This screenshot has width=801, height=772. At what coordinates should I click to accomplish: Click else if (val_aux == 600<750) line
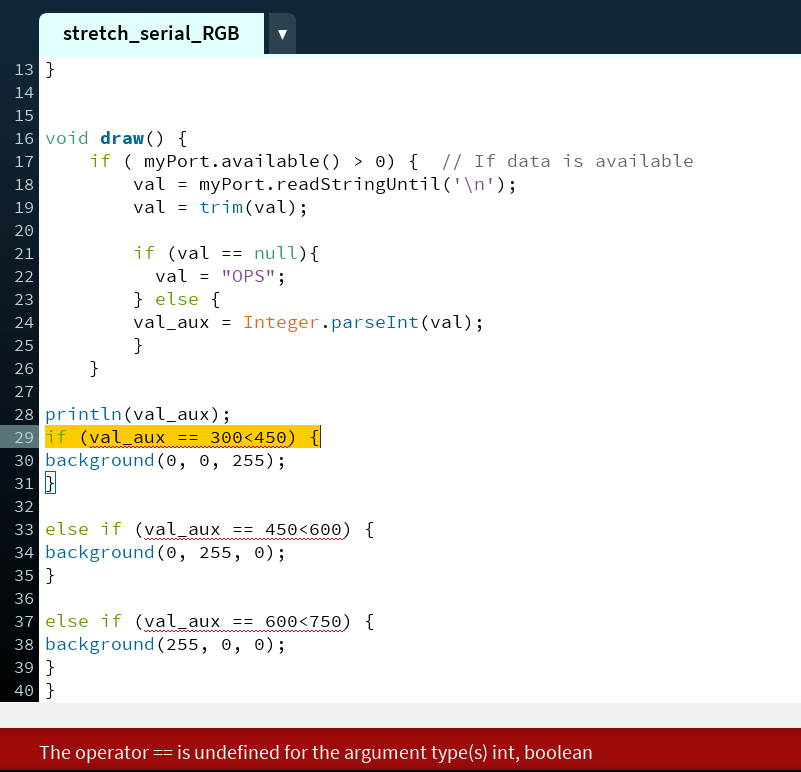pyautogui.click(x=209, y=621)
